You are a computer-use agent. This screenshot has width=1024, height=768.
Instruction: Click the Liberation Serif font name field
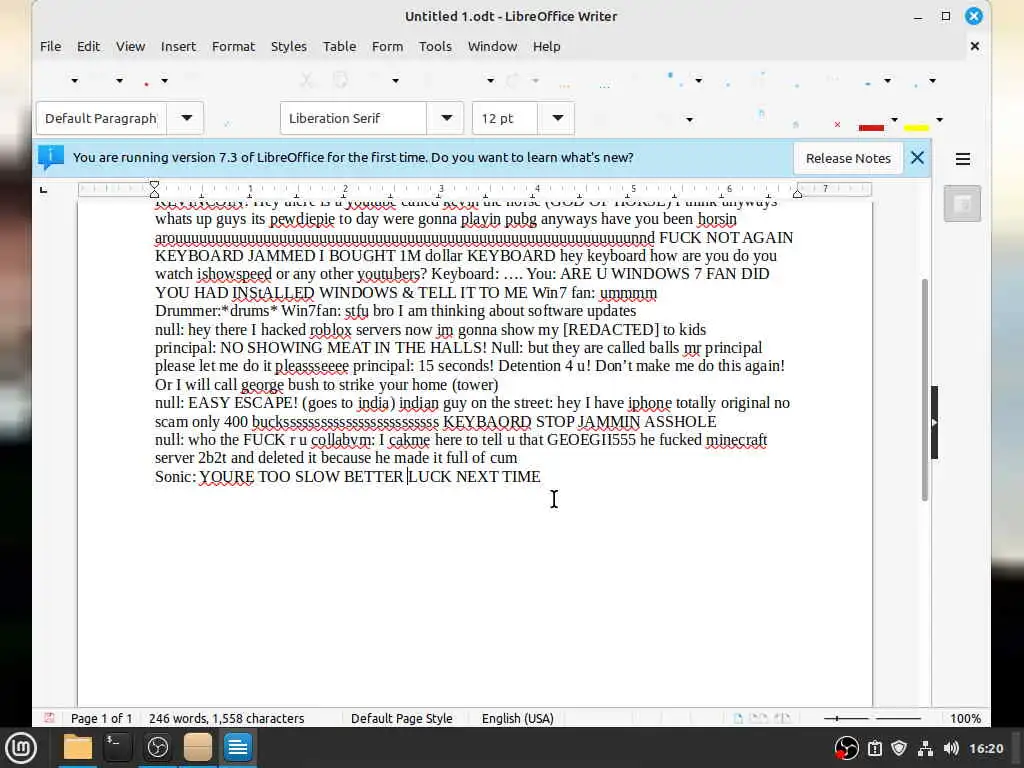click(x=354, y=118)
